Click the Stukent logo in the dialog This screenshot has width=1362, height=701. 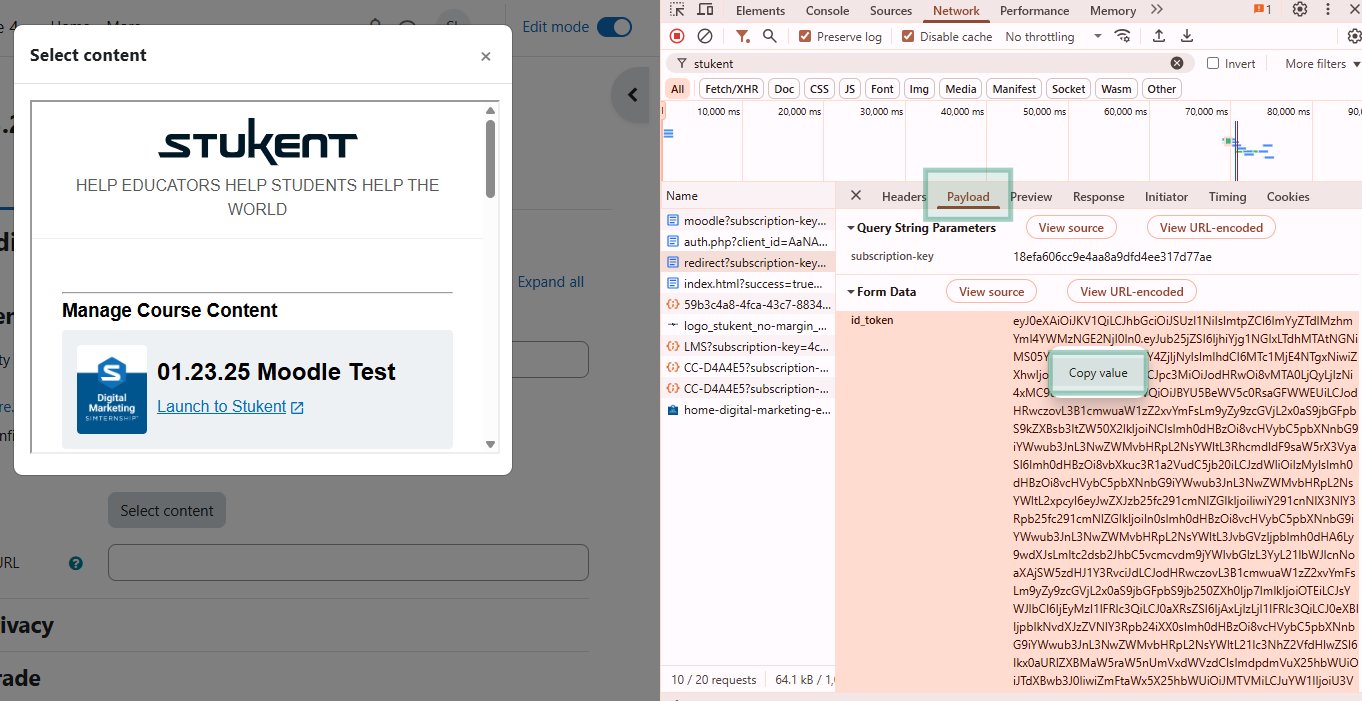[x=257, y=142]
